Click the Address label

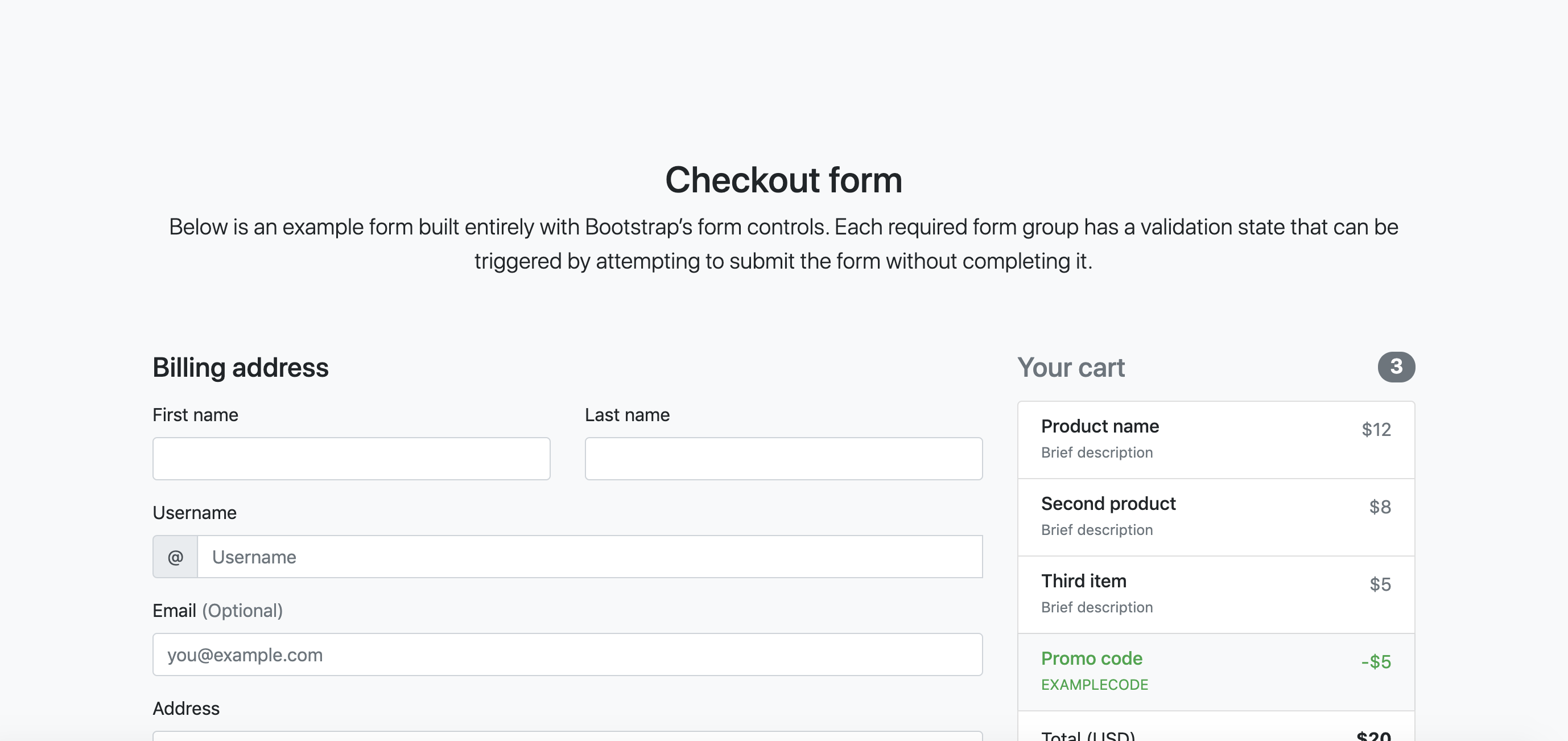click(x=186, y=708)
